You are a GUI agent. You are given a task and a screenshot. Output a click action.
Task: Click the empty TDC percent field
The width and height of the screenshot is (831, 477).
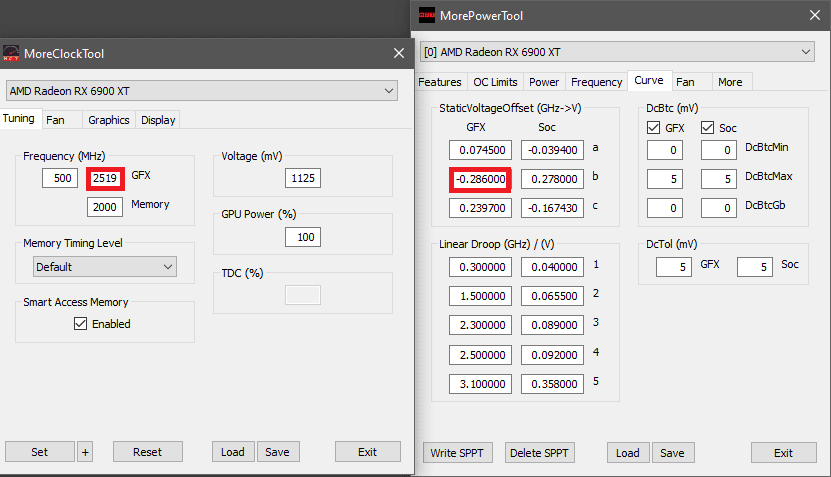[303, 295]
